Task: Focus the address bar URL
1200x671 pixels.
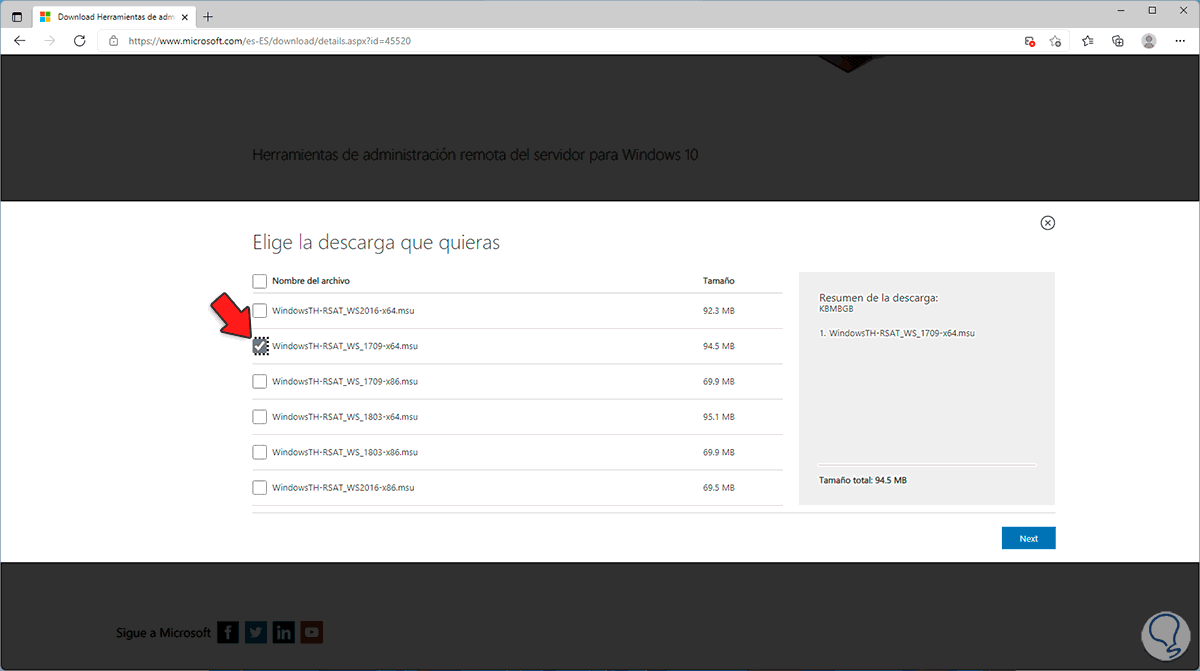Action: click(269, 41)
